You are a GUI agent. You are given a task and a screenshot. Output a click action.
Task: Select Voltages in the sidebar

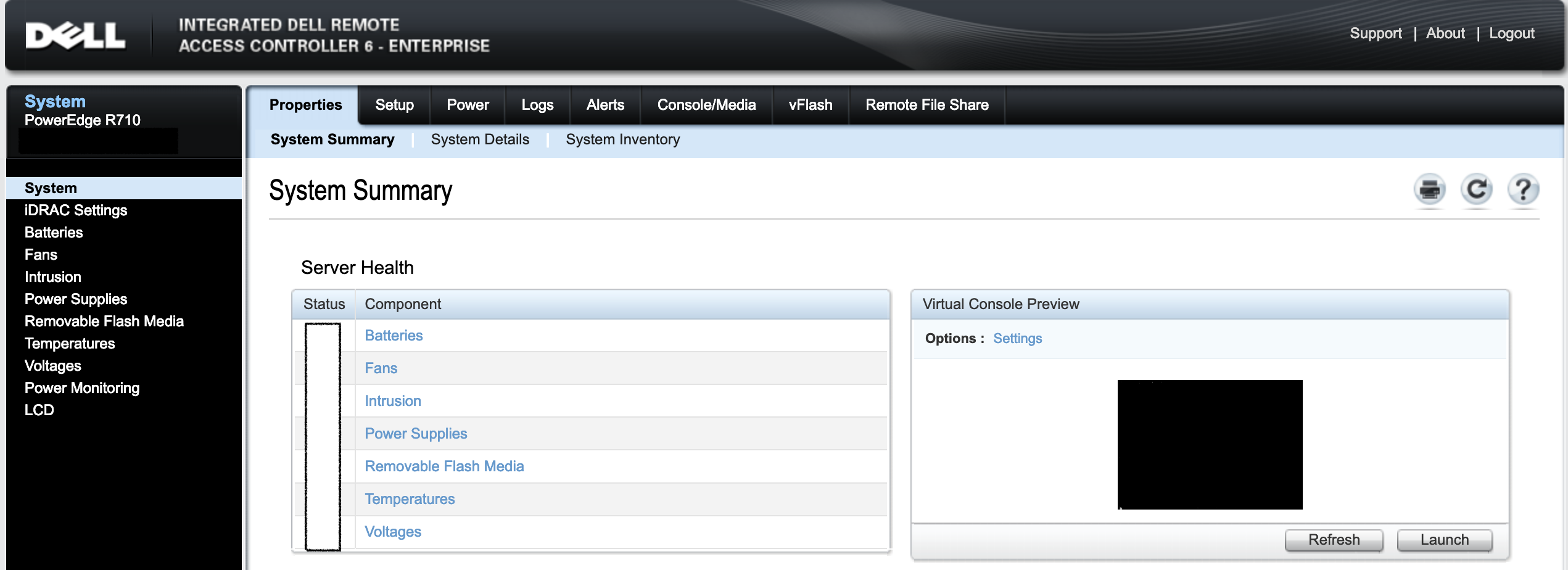(x=53, y=366)
